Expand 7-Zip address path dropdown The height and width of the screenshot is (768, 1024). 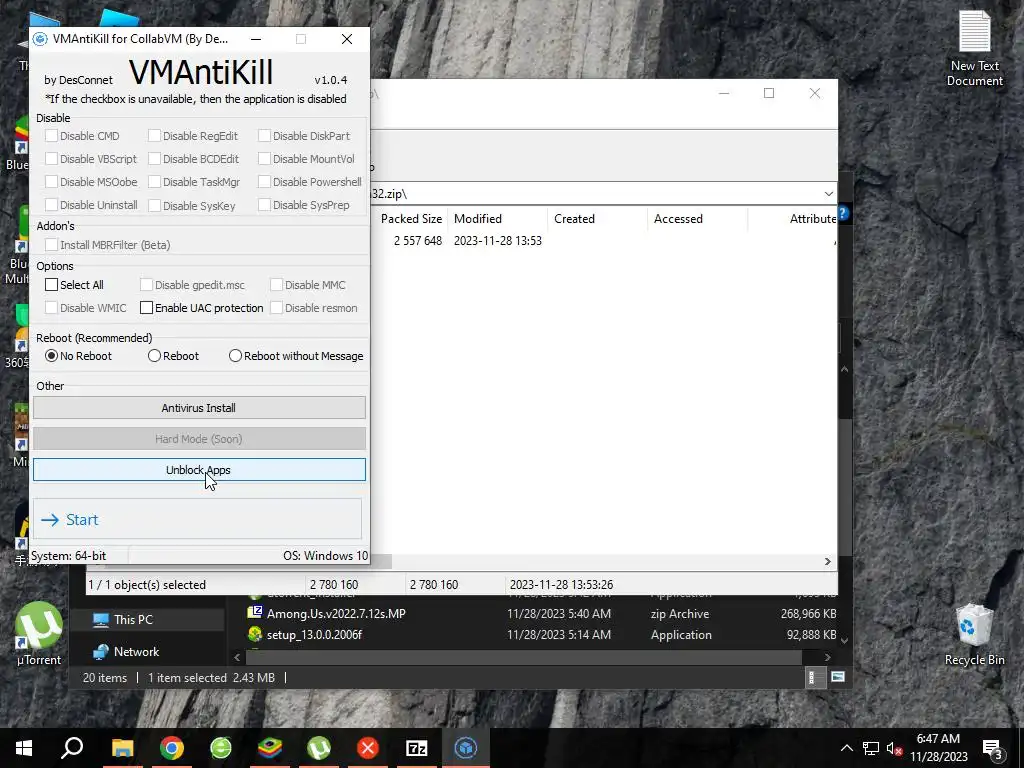pos(828,194)
